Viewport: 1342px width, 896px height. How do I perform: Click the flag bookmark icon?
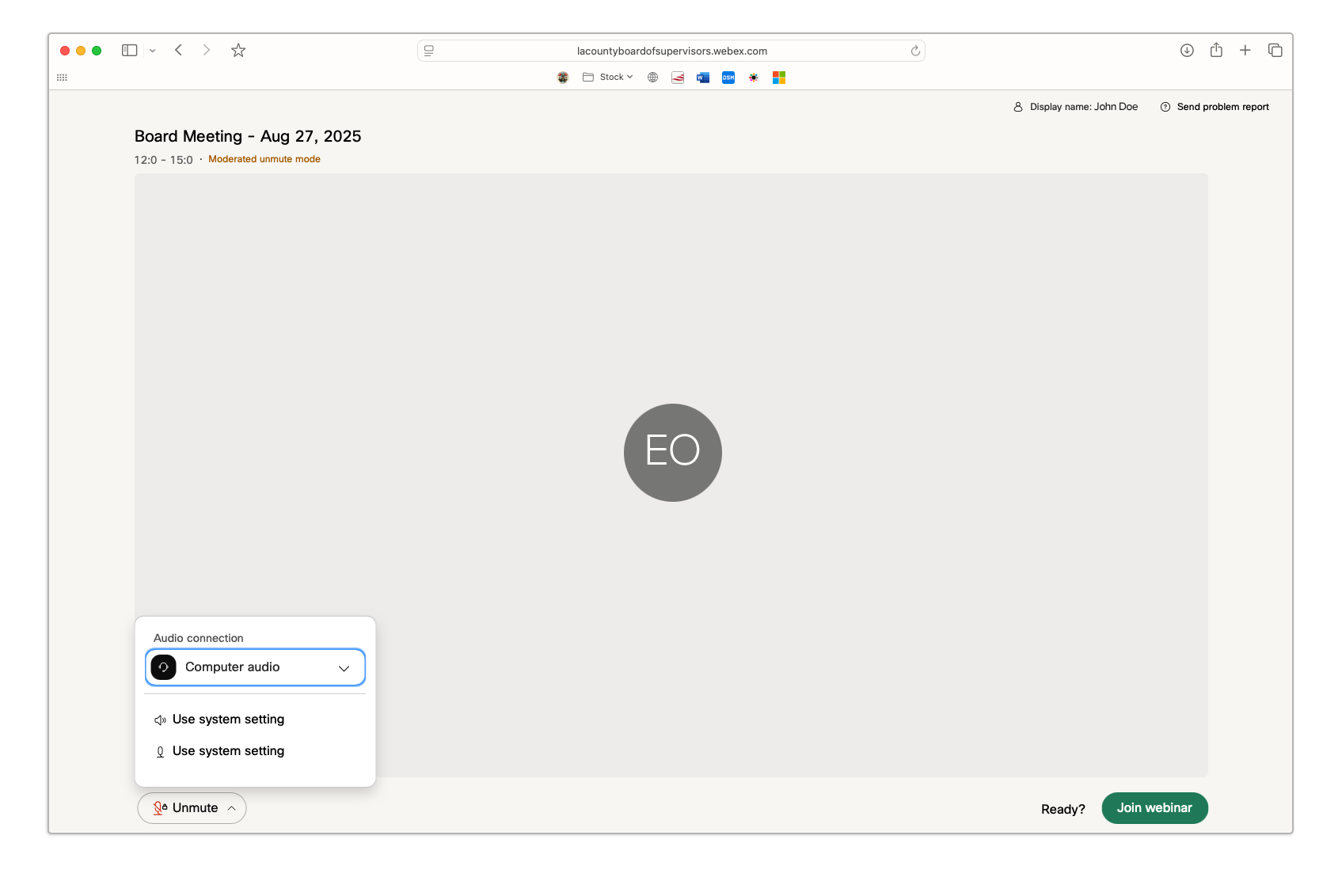click(x=677, y=77)
